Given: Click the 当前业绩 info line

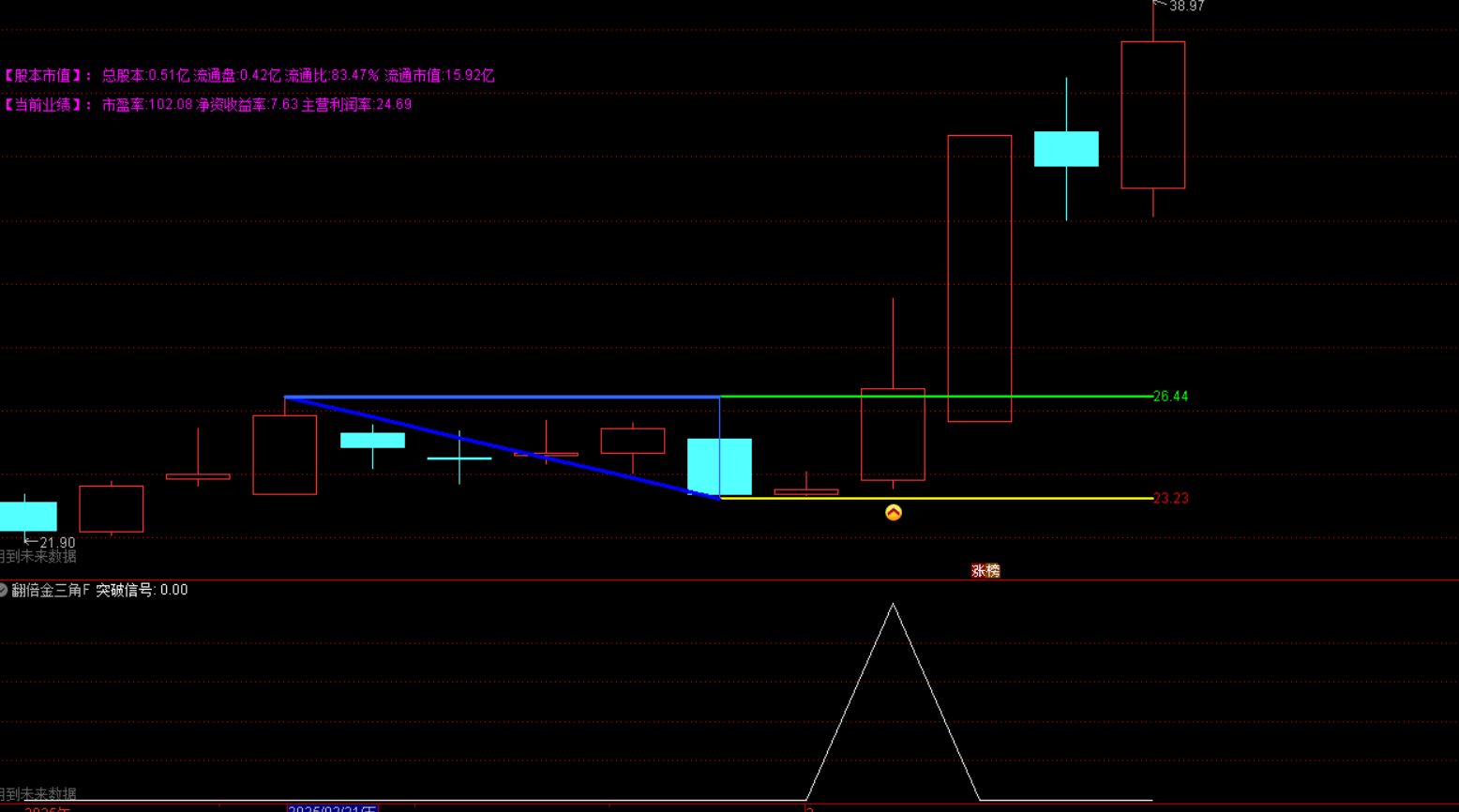Looking at the screenshot, I should coord(208,105).
